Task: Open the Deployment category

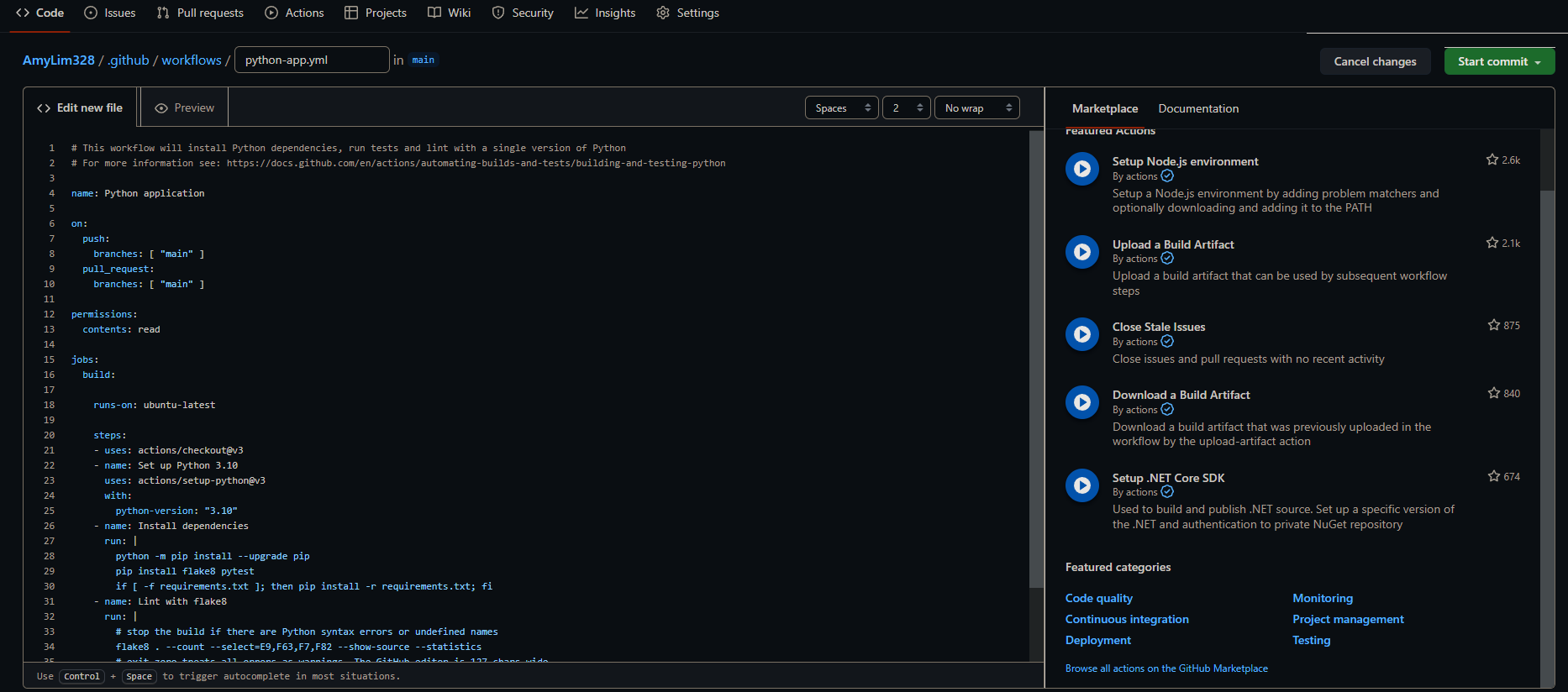Action: (x=1098, y=640)
